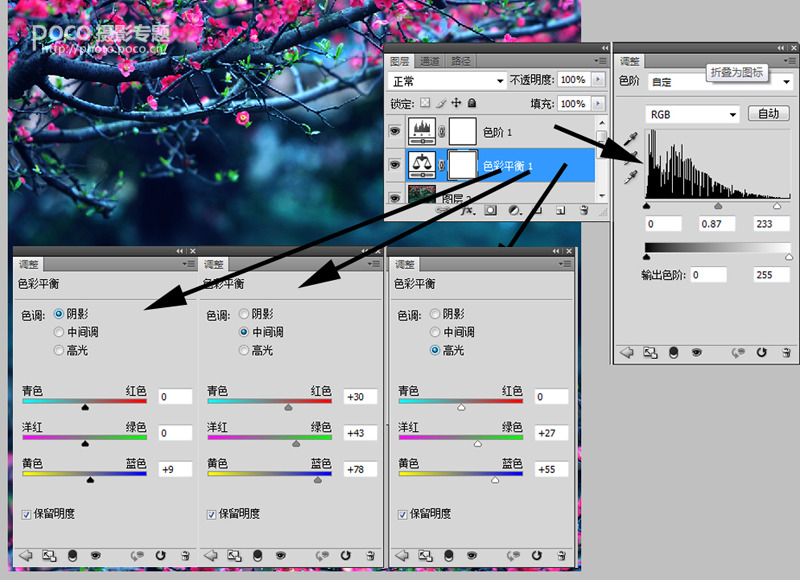The height and width of the screenshot is (580, 800).
Task: Switch to the 通道 tab
Action: click(430, 61)
